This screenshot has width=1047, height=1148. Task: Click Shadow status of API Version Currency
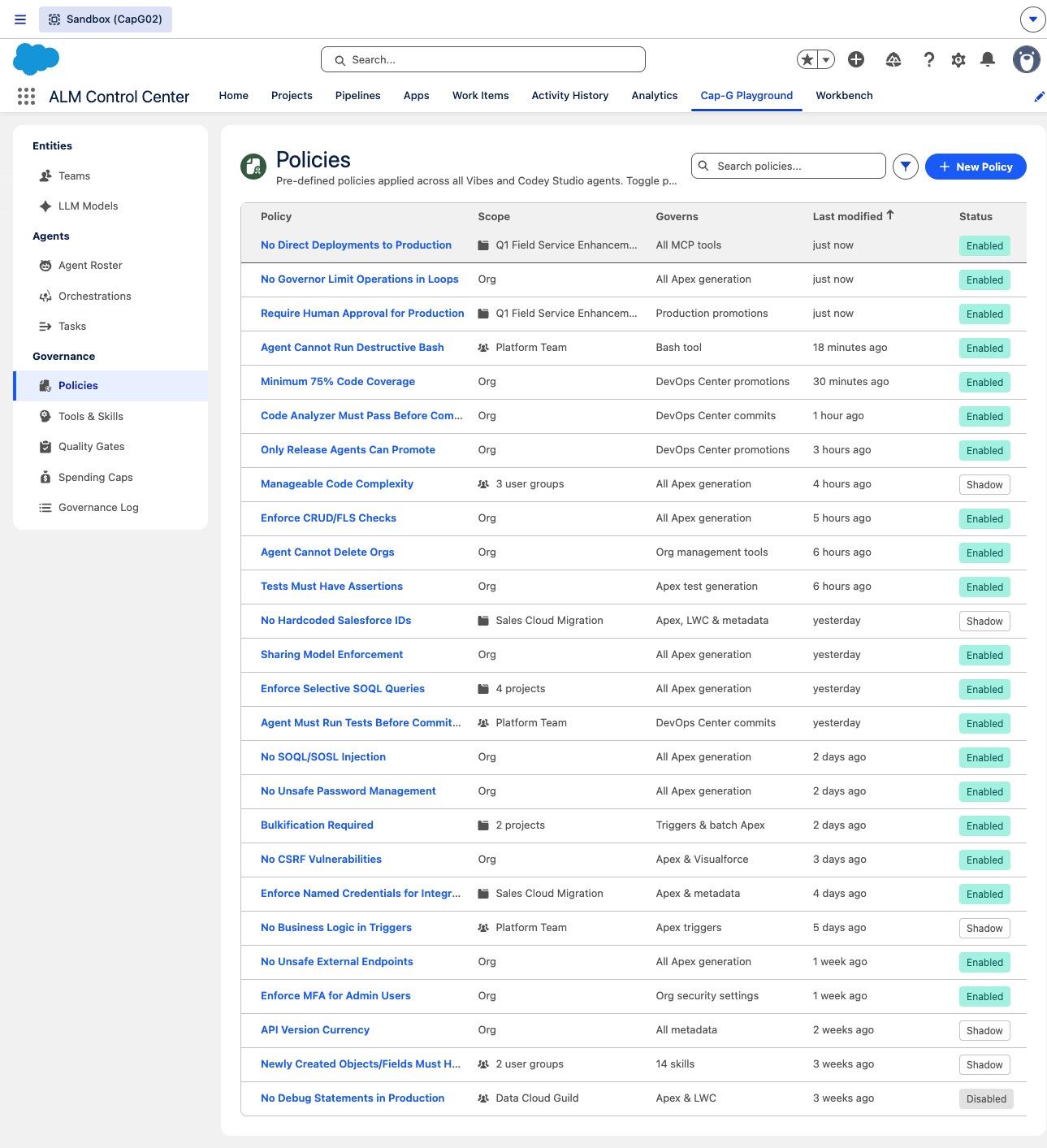(x=984, y=1031)
